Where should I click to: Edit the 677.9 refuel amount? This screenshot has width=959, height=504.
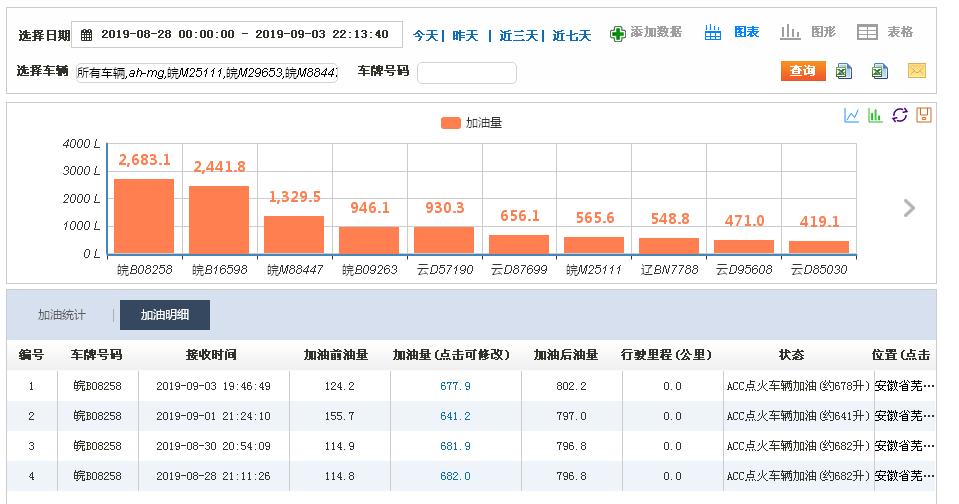(456, 386)
